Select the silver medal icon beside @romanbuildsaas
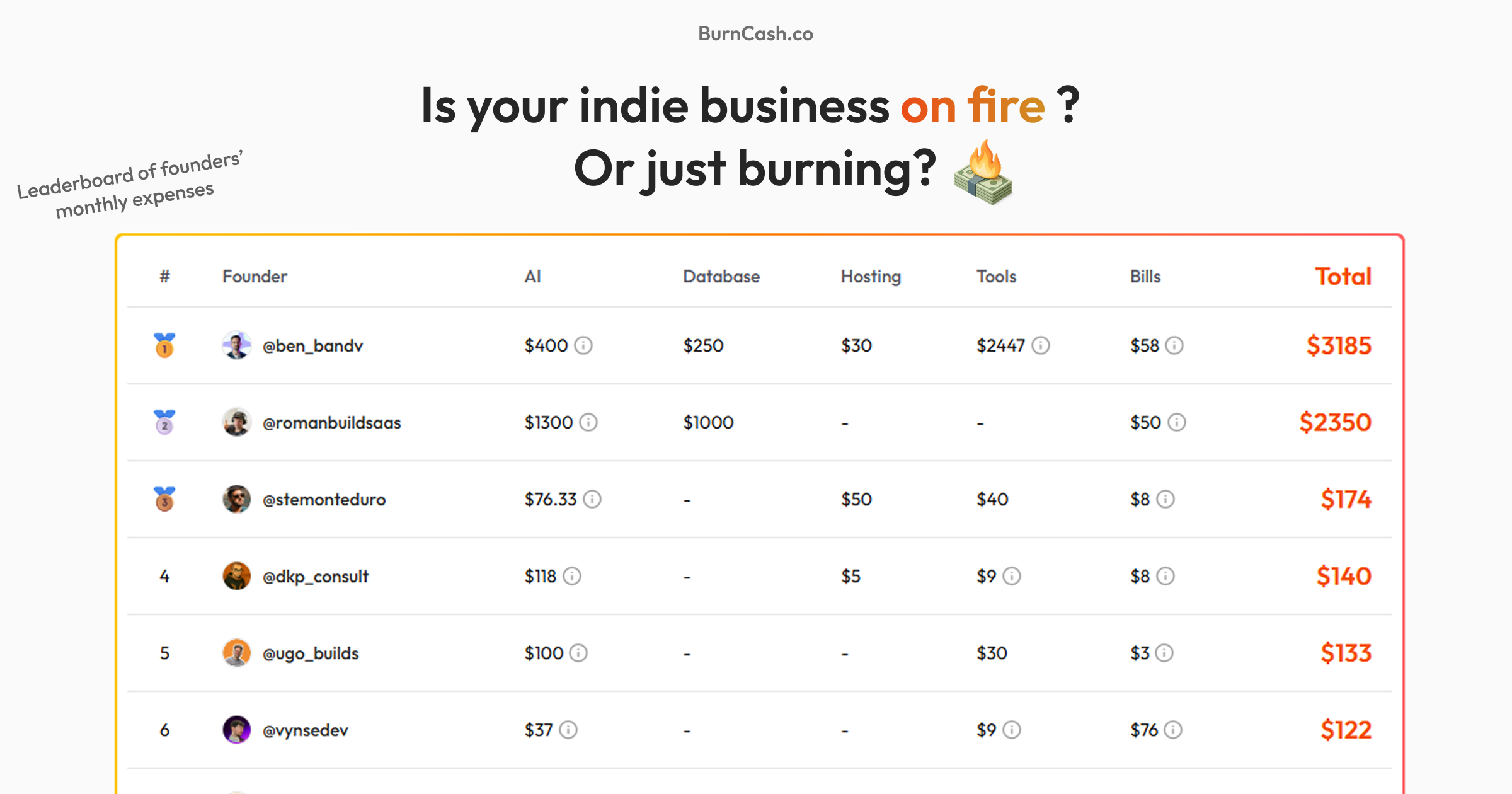The height and width of the screenshot is (794, 1512). click(164, 422)
